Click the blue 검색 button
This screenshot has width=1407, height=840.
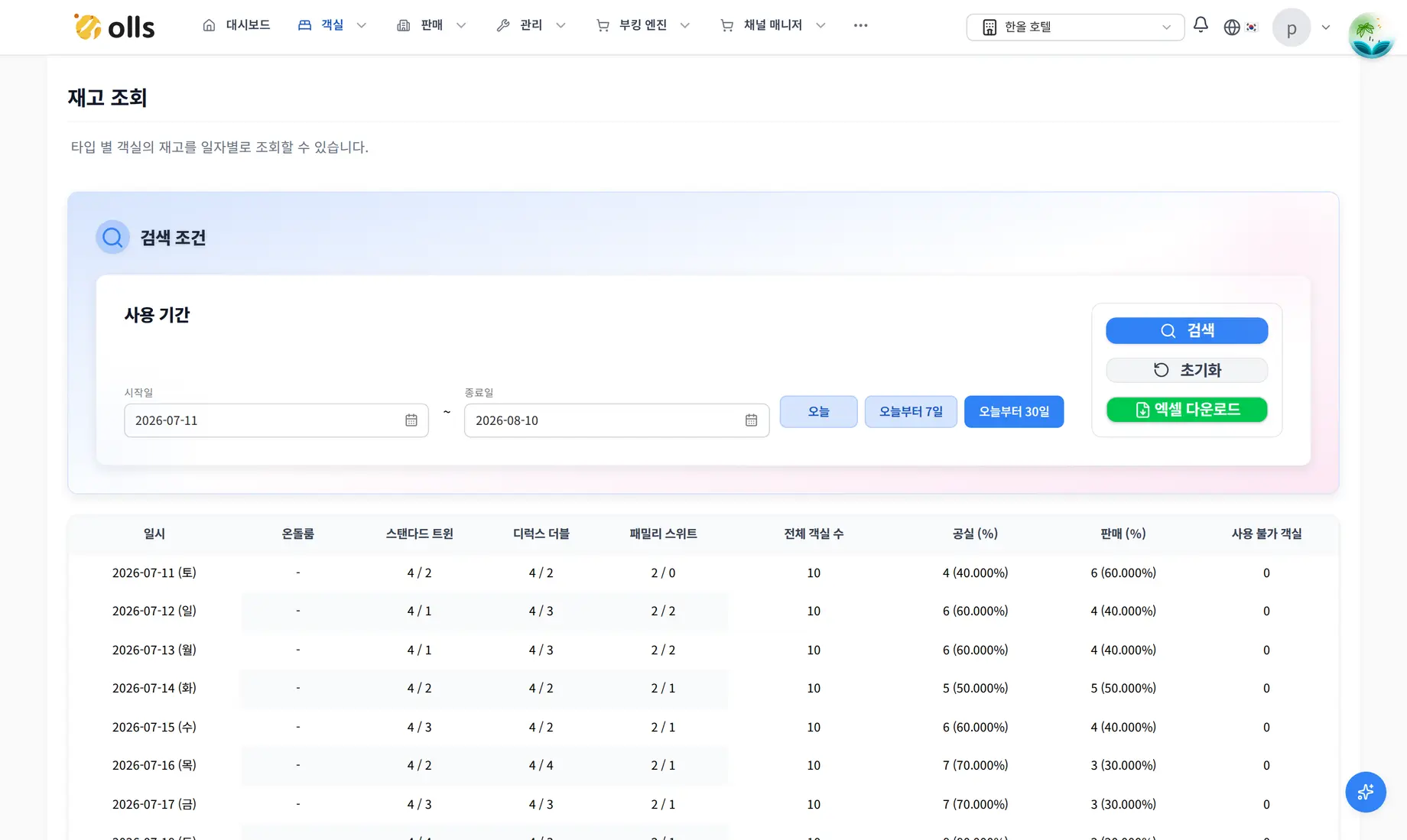click(1187, 330)
